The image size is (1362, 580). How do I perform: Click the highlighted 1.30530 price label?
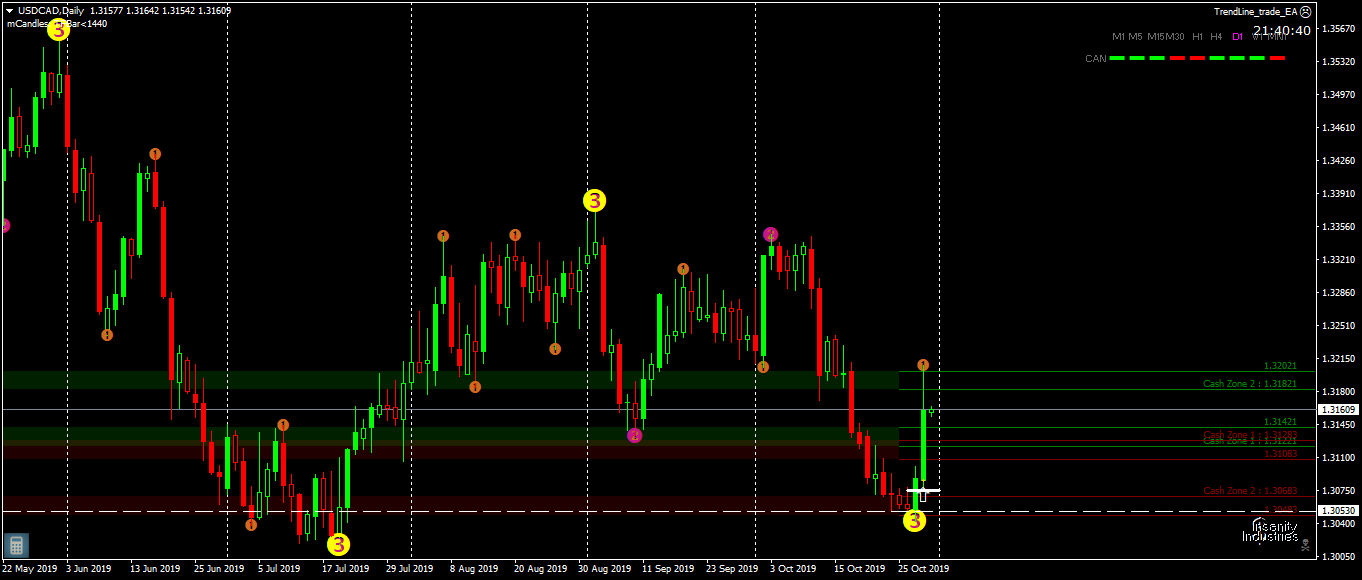tap(1338, 510)
